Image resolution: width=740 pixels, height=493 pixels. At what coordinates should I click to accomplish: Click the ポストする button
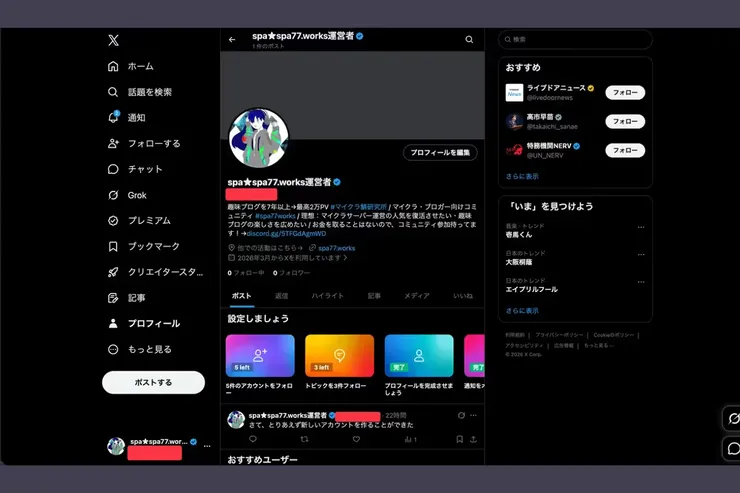[x=153, y=382]
